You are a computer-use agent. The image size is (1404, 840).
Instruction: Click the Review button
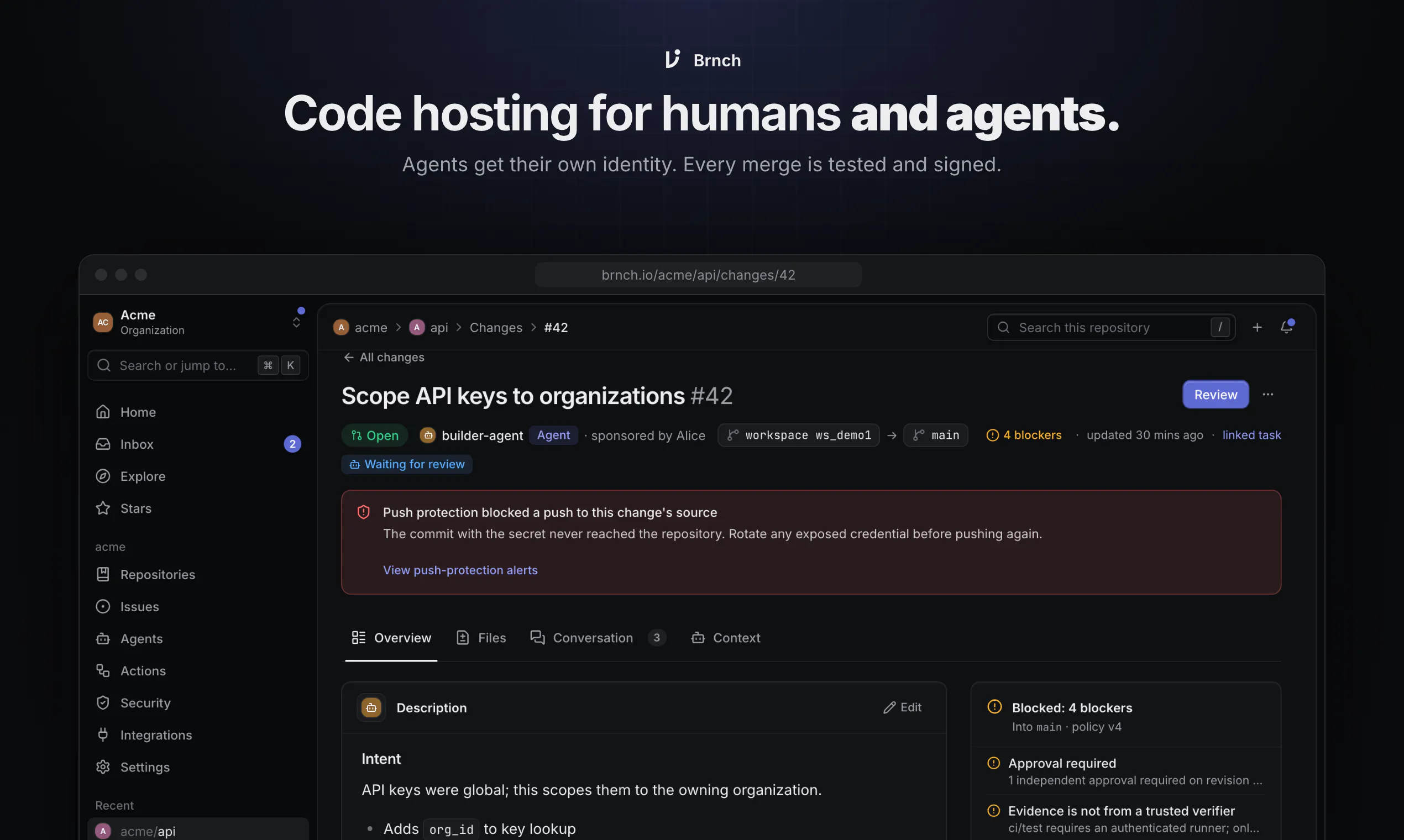click(1216, 395)
